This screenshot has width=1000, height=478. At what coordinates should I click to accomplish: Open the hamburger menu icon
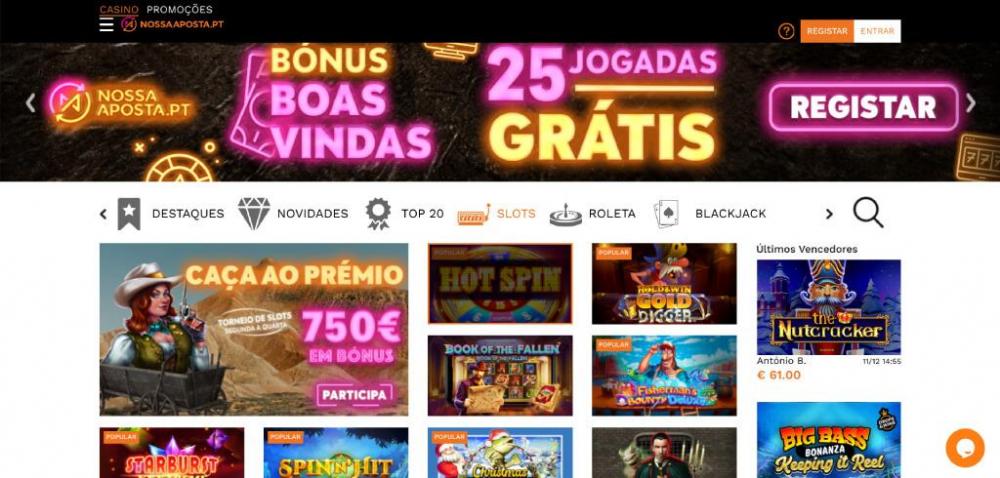coord(107,24)
